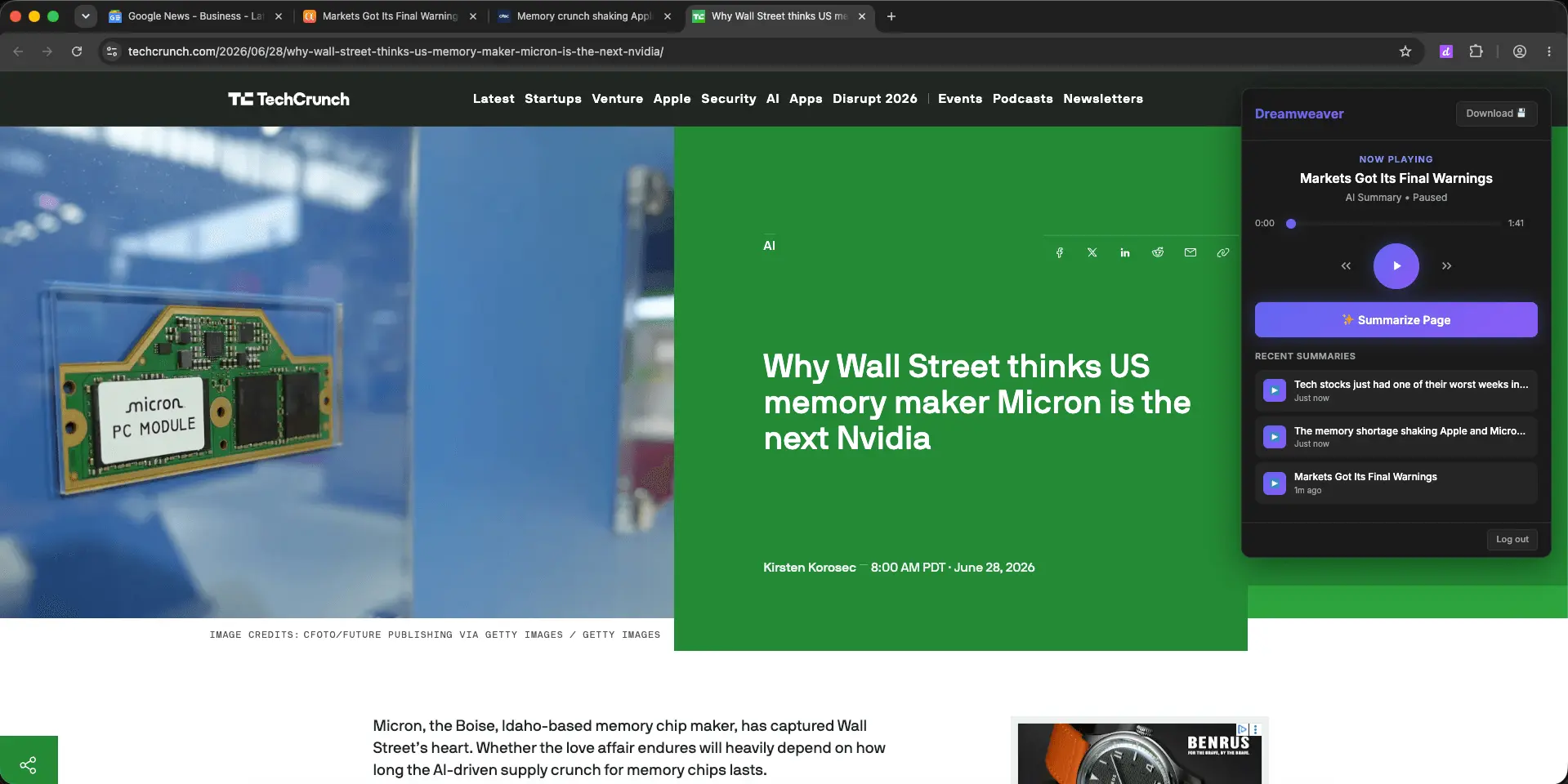
Task: Open Venture section
Action: click(x=617, y=99)
